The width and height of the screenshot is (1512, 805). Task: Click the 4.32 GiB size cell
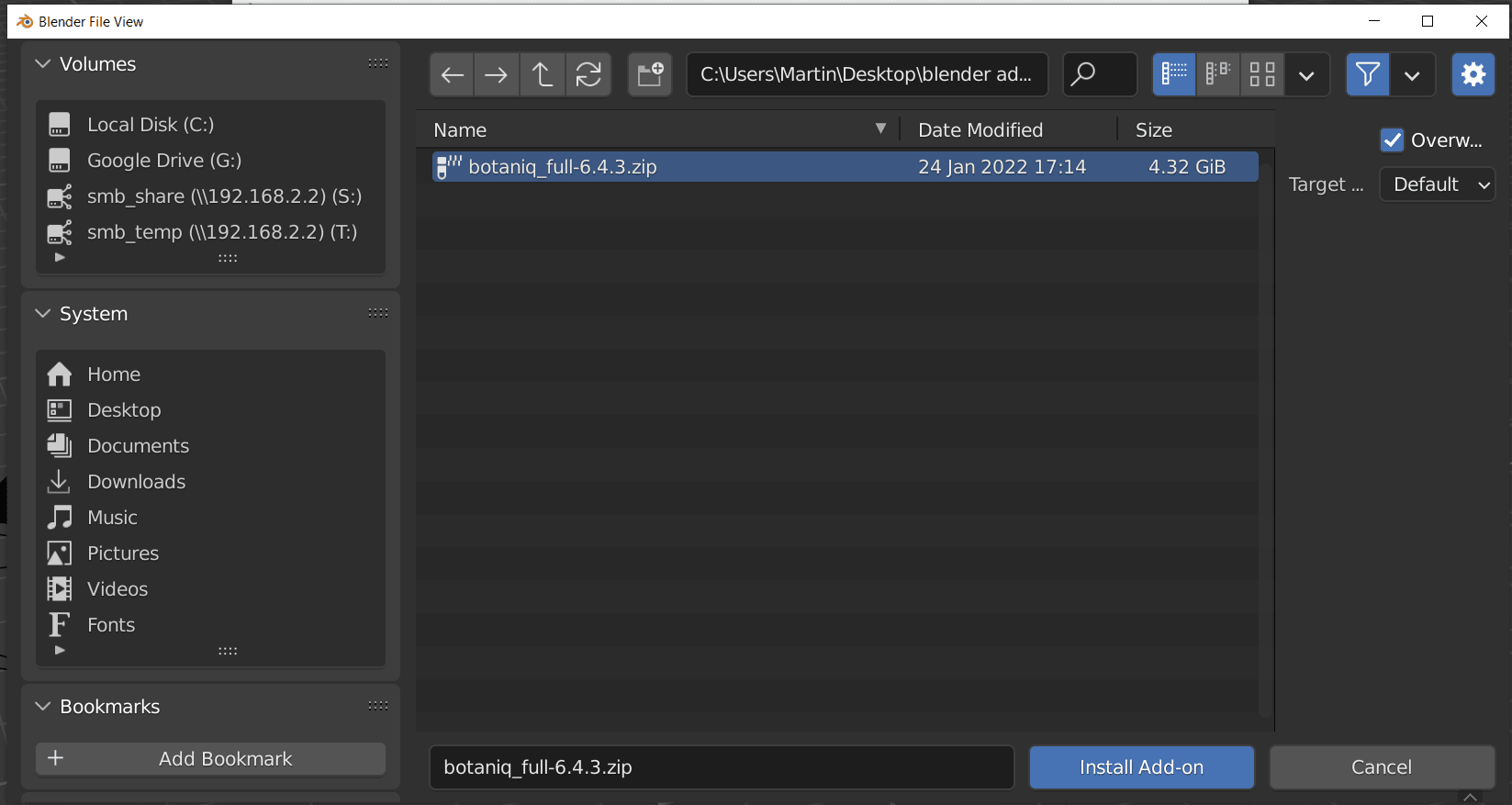[x=1187, y=167]
